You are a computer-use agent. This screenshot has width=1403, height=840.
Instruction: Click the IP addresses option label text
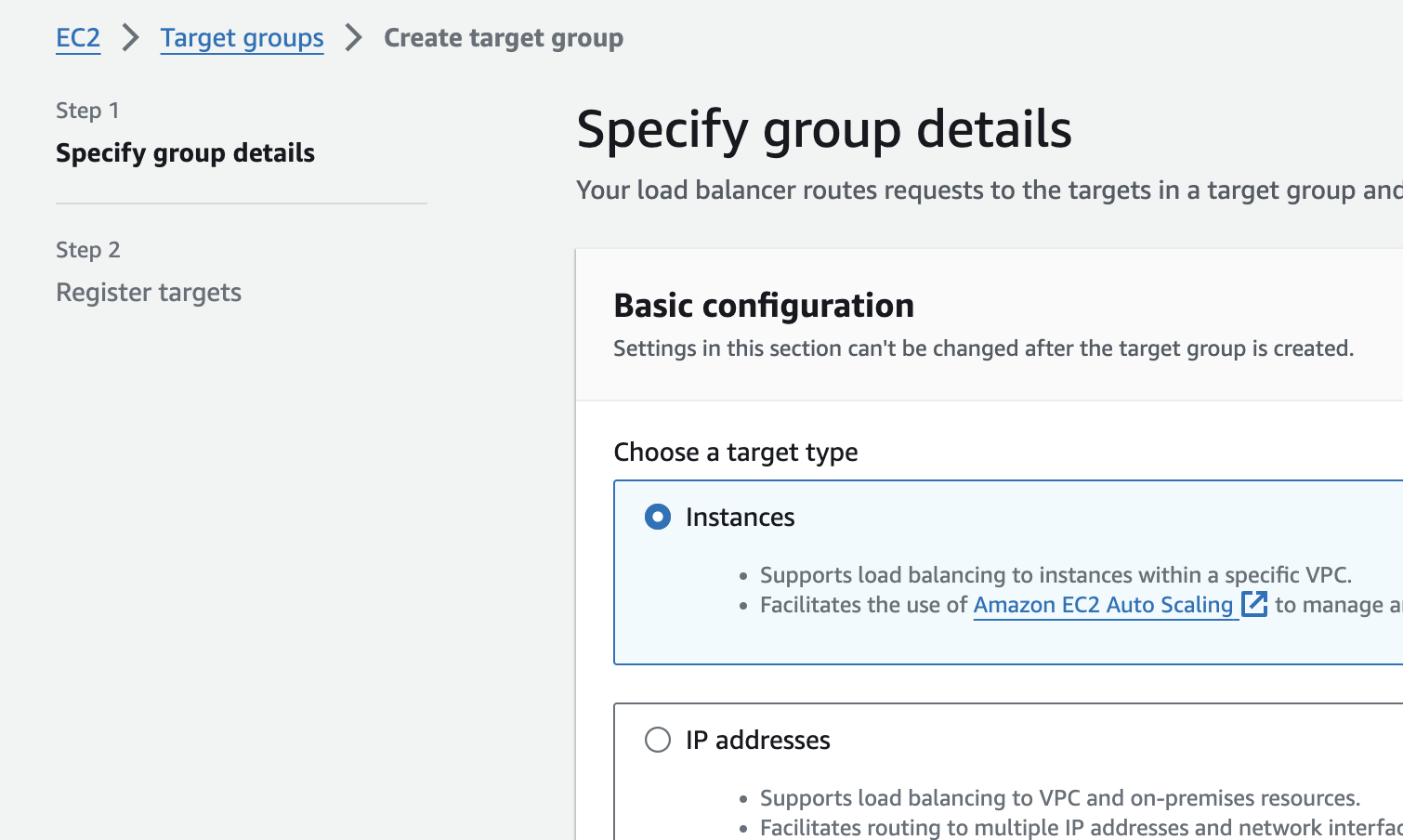(x=757, y=741)
